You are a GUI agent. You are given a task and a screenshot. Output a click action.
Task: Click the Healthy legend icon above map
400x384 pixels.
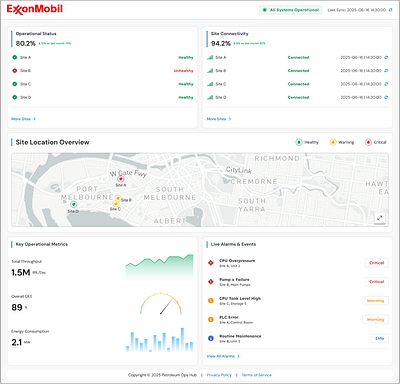[x=299, y=142]
